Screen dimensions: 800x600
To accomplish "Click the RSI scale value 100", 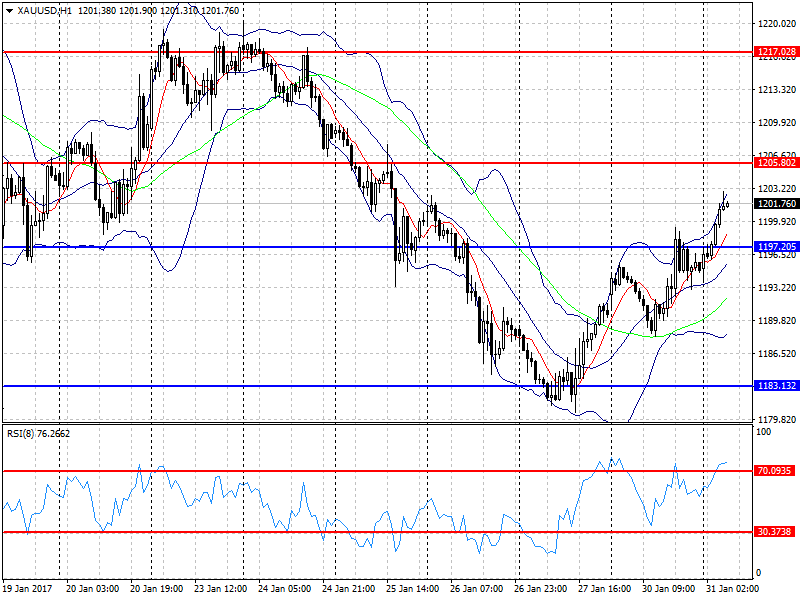I will (764, 432).
